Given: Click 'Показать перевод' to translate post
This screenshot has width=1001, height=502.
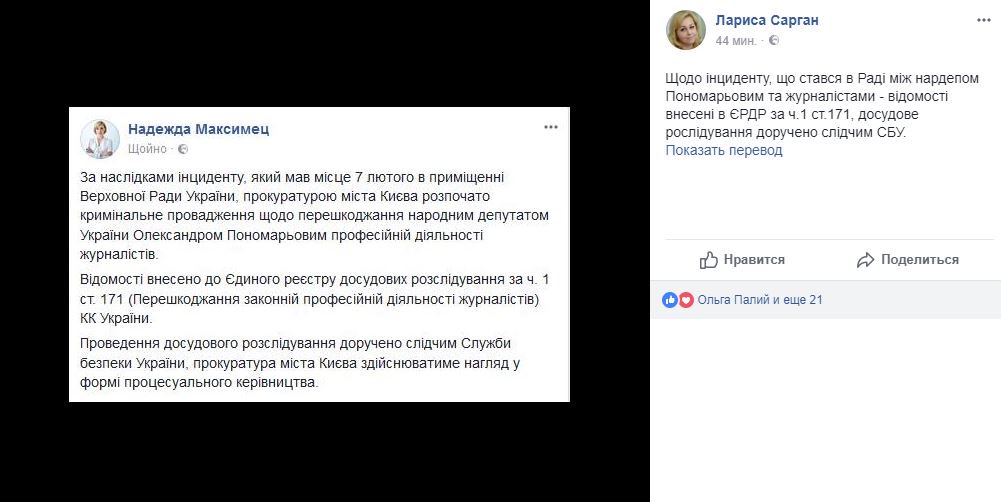Looking at the screenshot, I should (x=724, y=150).
